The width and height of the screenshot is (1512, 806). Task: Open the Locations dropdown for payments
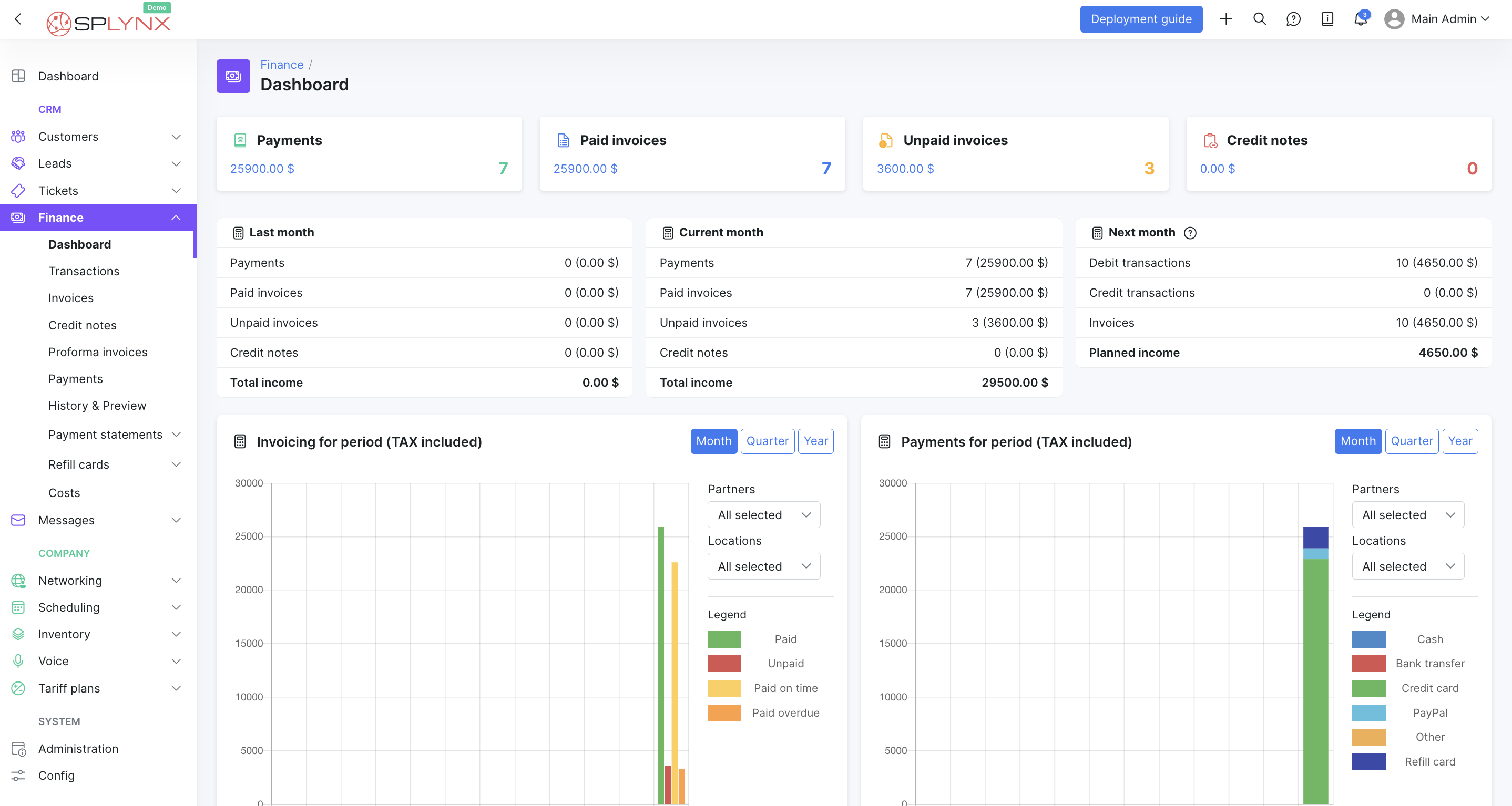(x=1407, y=565)
